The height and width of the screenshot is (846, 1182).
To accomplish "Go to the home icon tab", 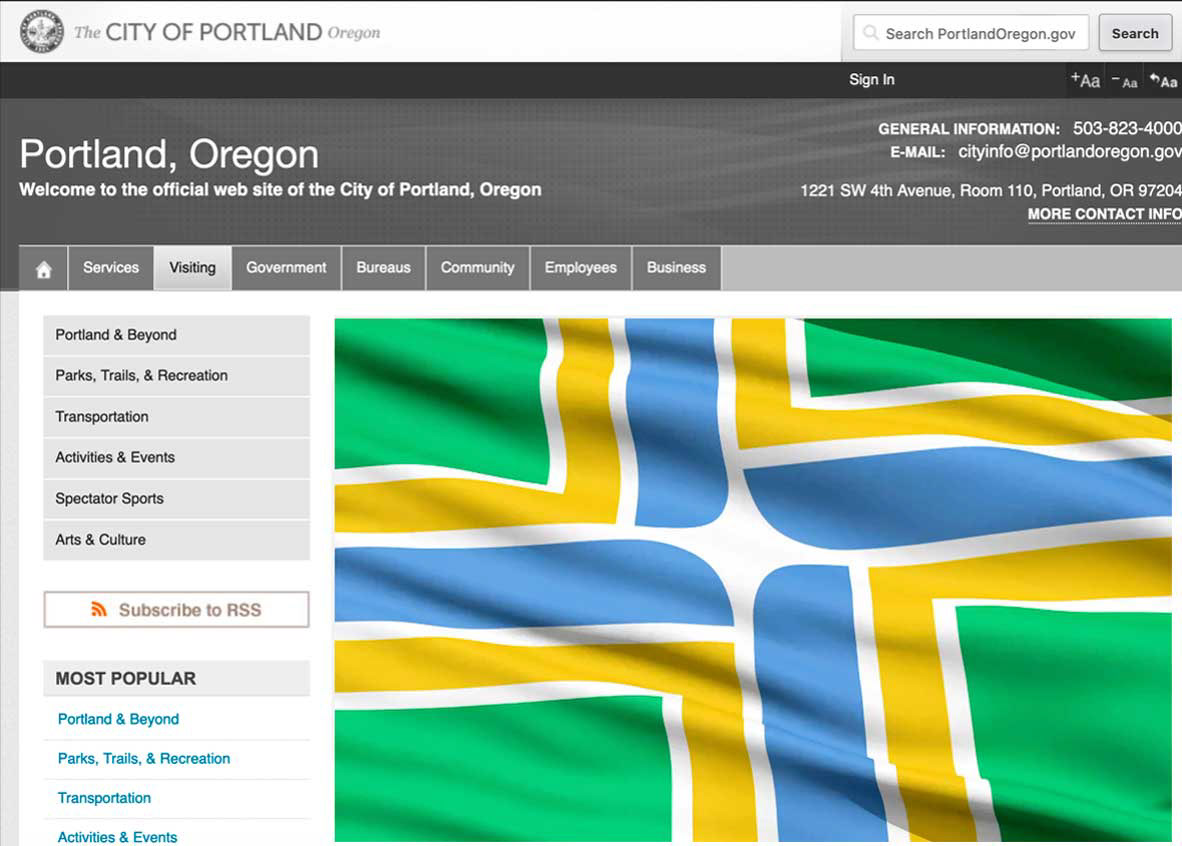I will [44, 268].
